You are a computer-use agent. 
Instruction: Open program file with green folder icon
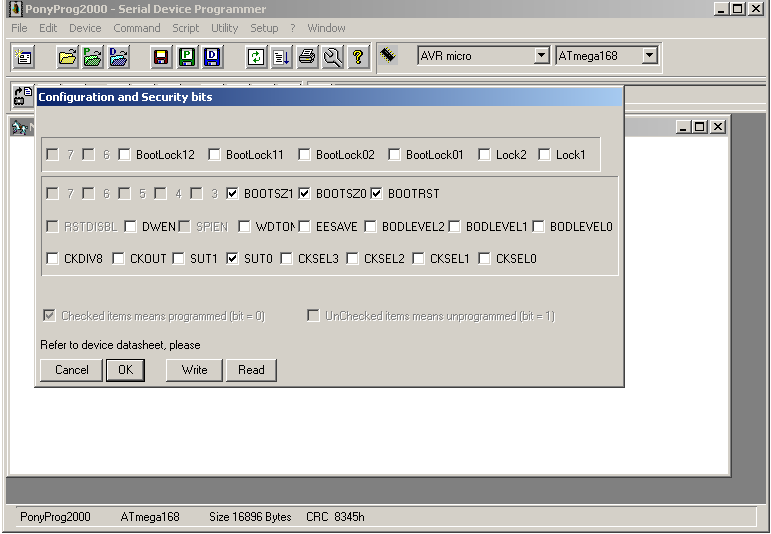93,57
